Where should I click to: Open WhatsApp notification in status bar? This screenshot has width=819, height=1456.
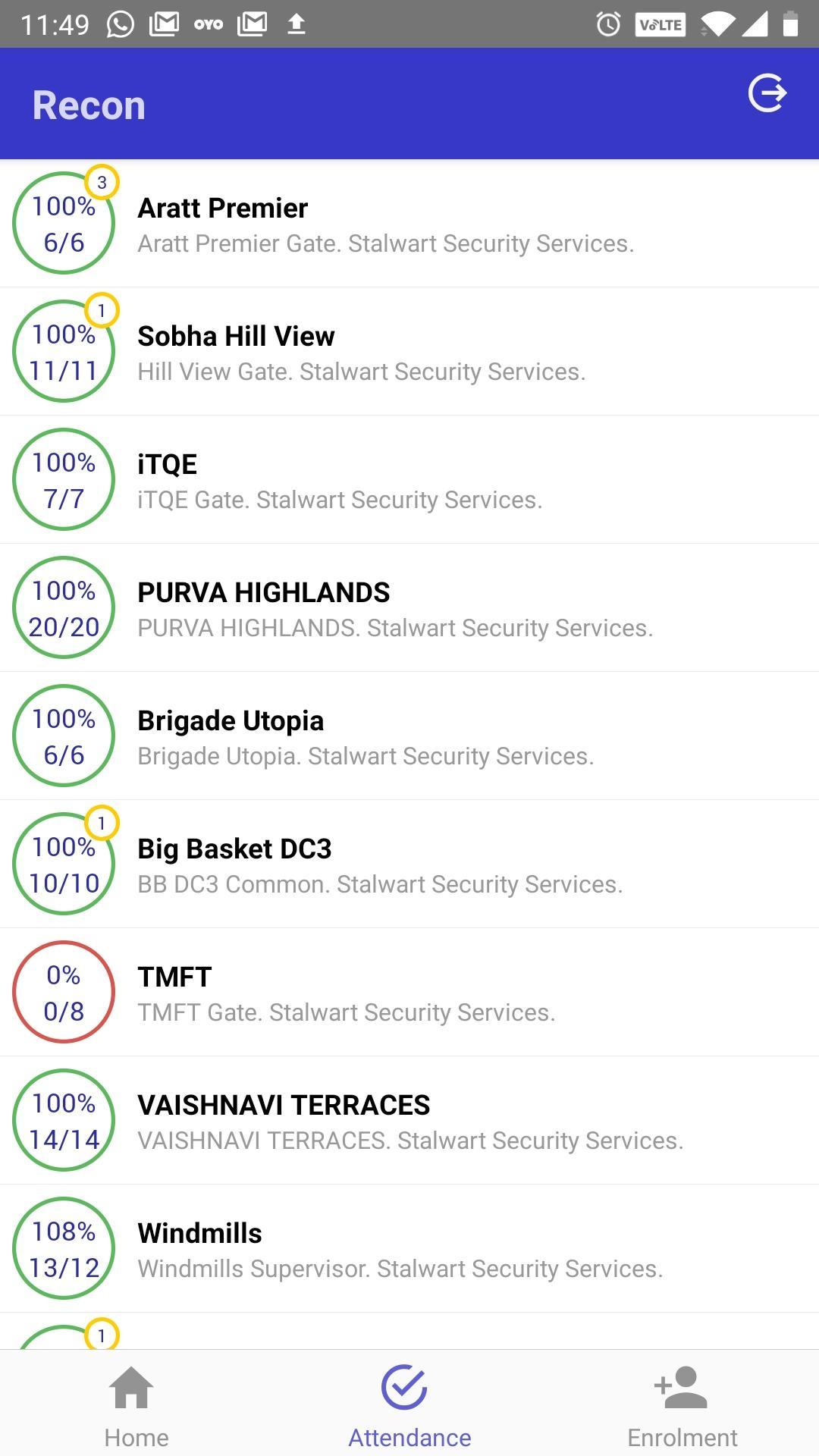pyautogui.click(x=120, y=24)
